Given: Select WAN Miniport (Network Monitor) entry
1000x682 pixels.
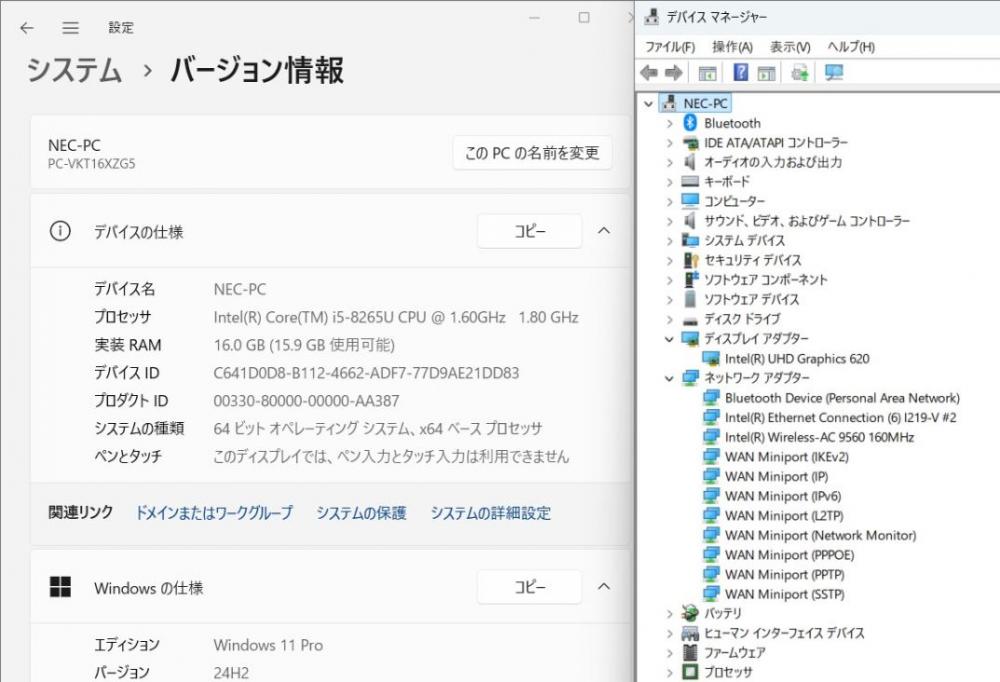Looking at the screenshot, I should [x=820, y=535].
